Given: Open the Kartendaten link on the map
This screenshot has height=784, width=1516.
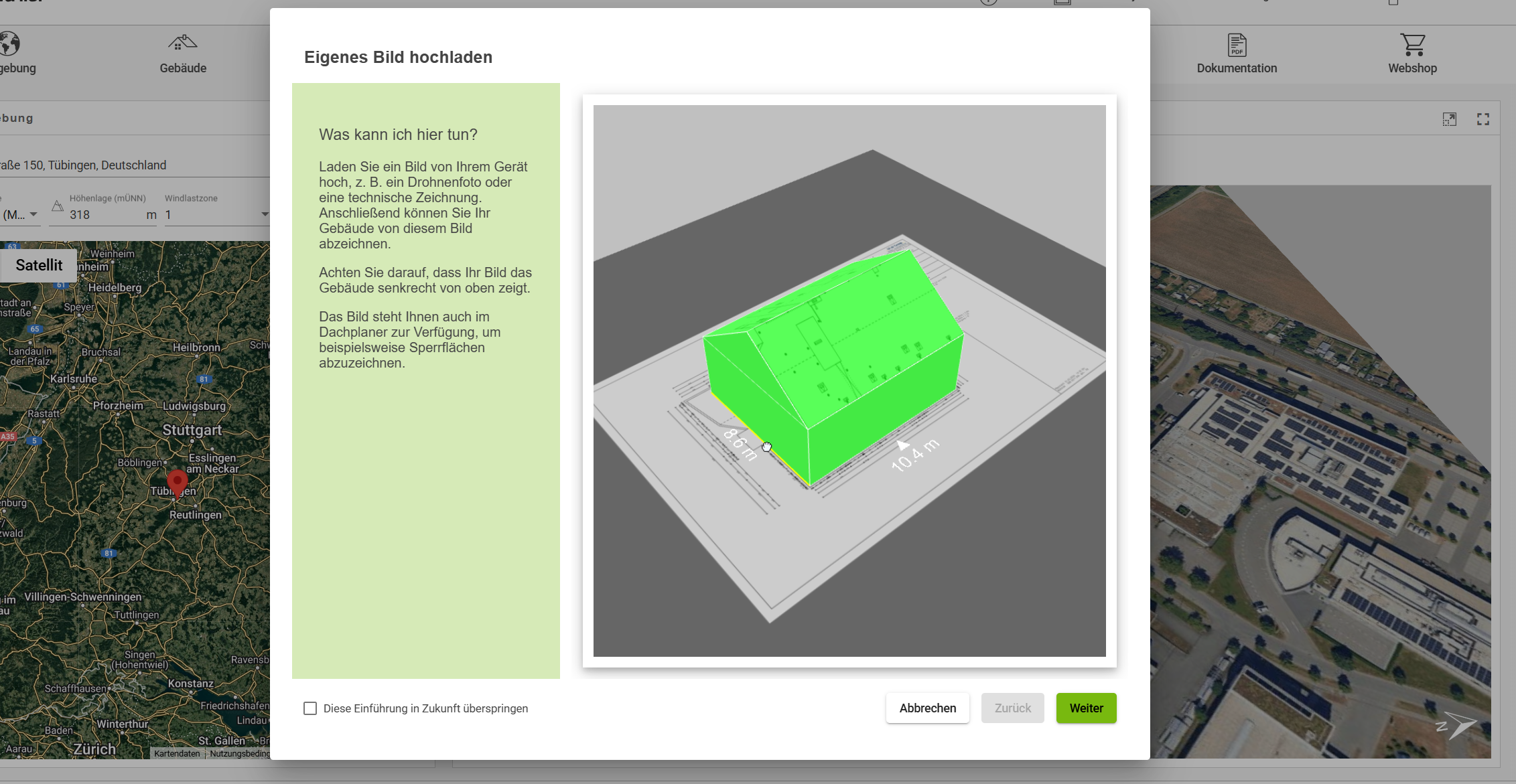Looking at the screenshot, I should [x=177, y=753].
